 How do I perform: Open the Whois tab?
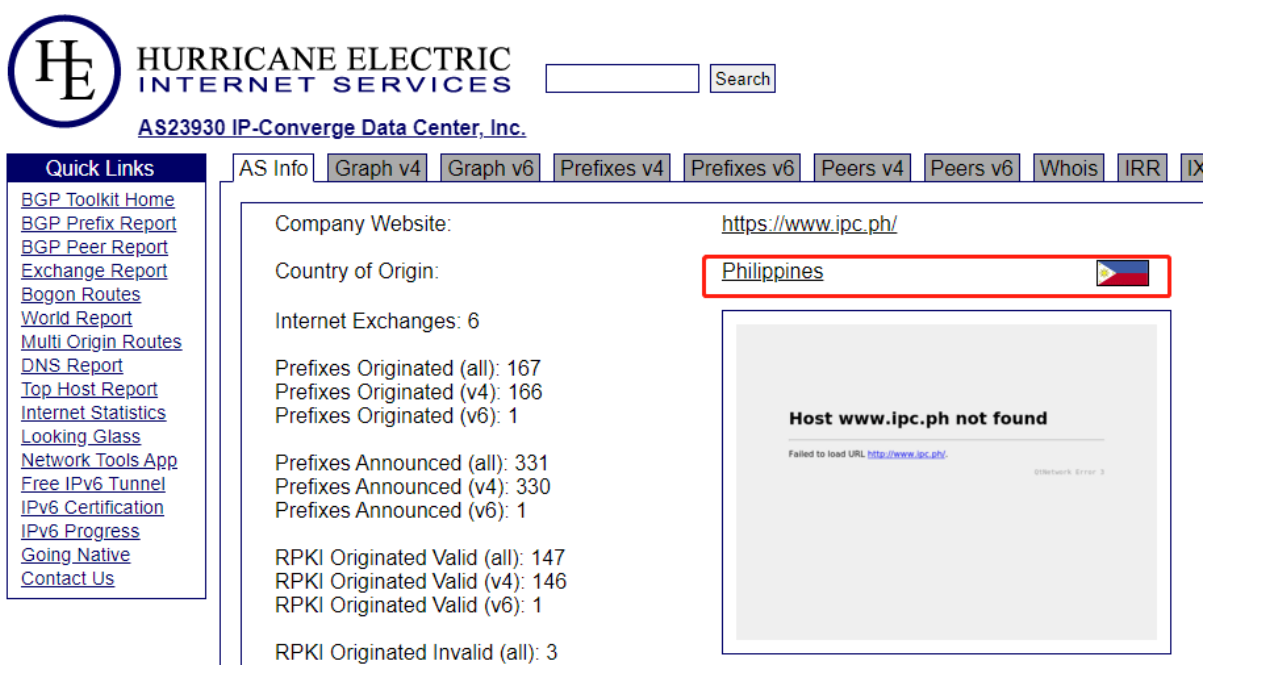[1068, 168]
